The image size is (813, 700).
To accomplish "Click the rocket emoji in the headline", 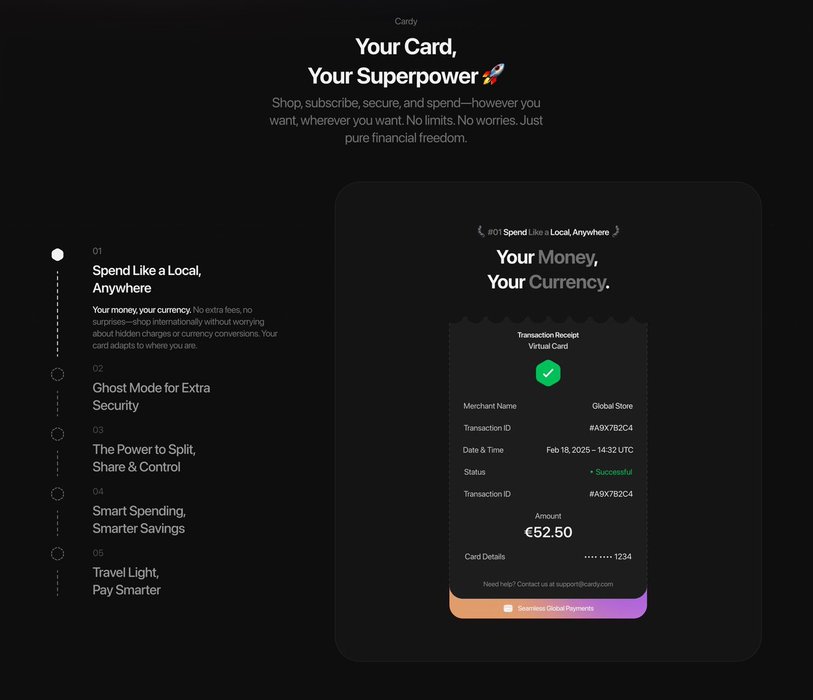I will pyautogui.click(x=493, y=74).
